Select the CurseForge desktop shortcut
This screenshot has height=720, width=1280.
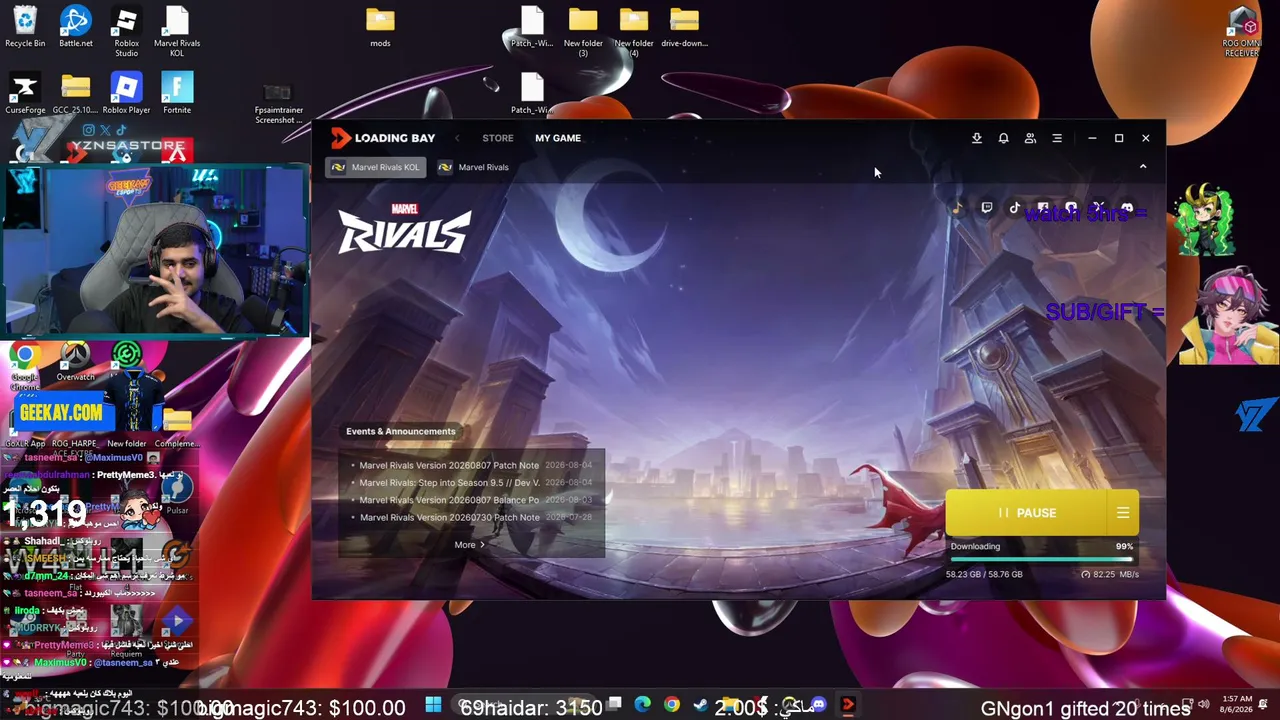tap(25, 94)
